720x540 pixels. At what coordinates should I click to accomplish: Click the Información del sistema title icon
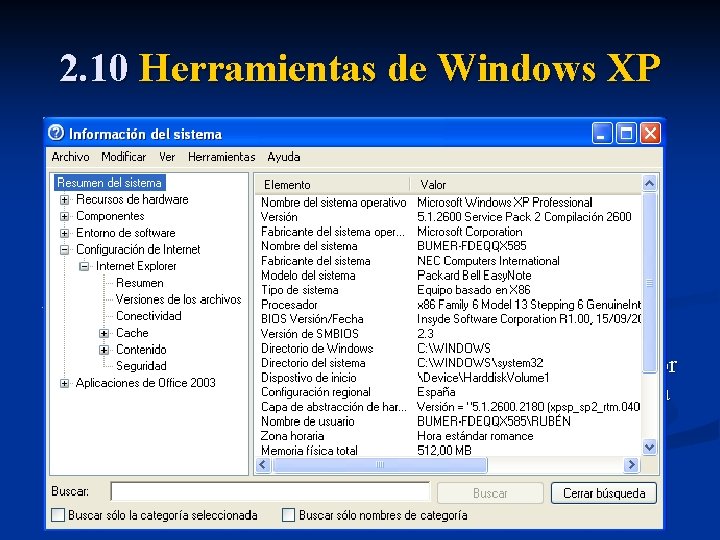point(56,133)
